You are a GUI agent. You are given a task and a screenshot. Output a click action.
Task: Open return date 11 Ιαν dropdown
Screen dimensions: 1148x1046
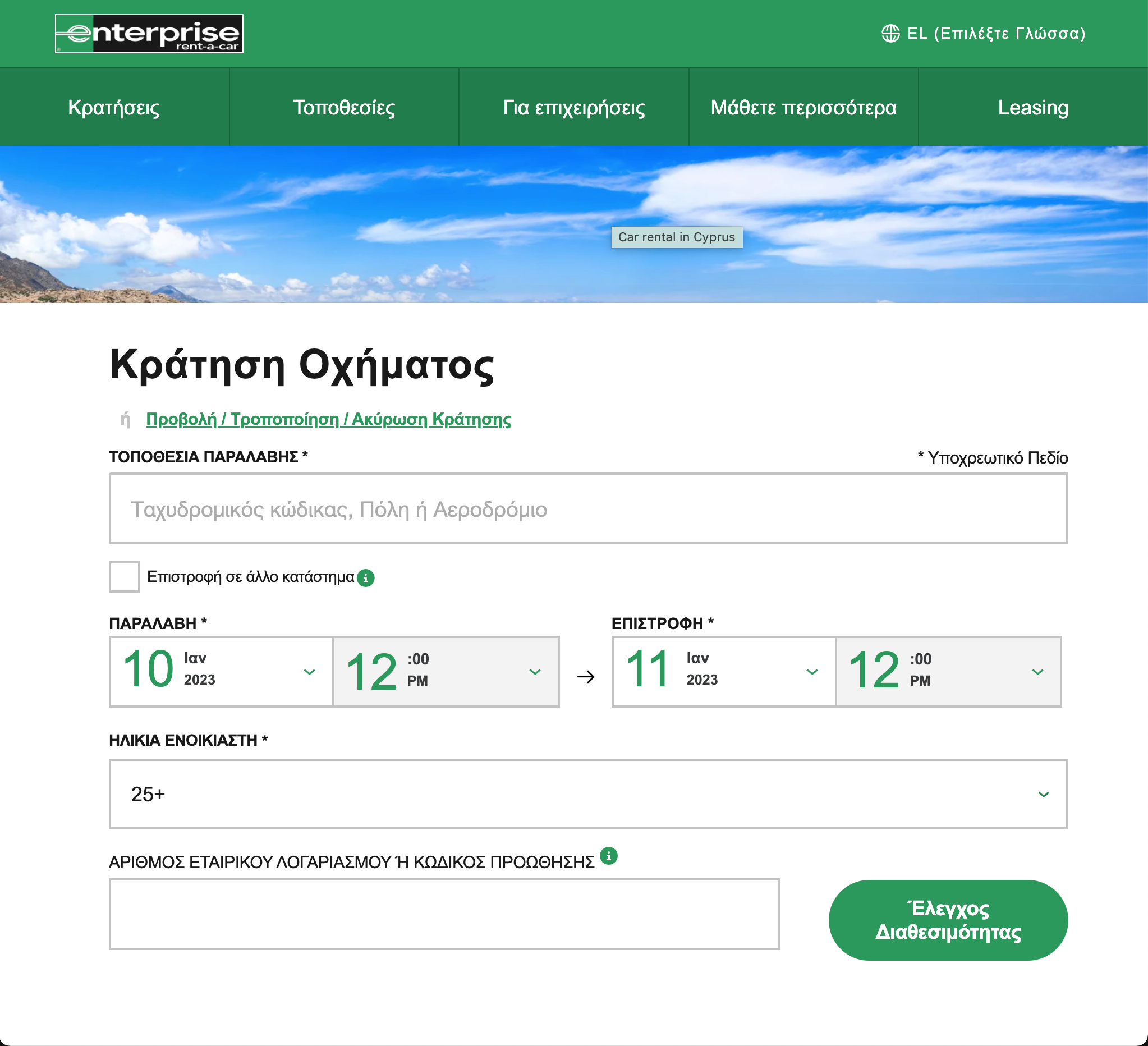click(x=723, y=672)
